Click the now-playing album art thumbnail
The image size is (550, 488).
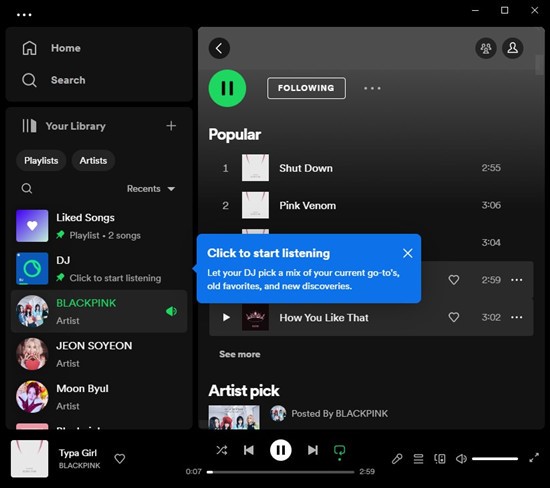tap(29, 459)
